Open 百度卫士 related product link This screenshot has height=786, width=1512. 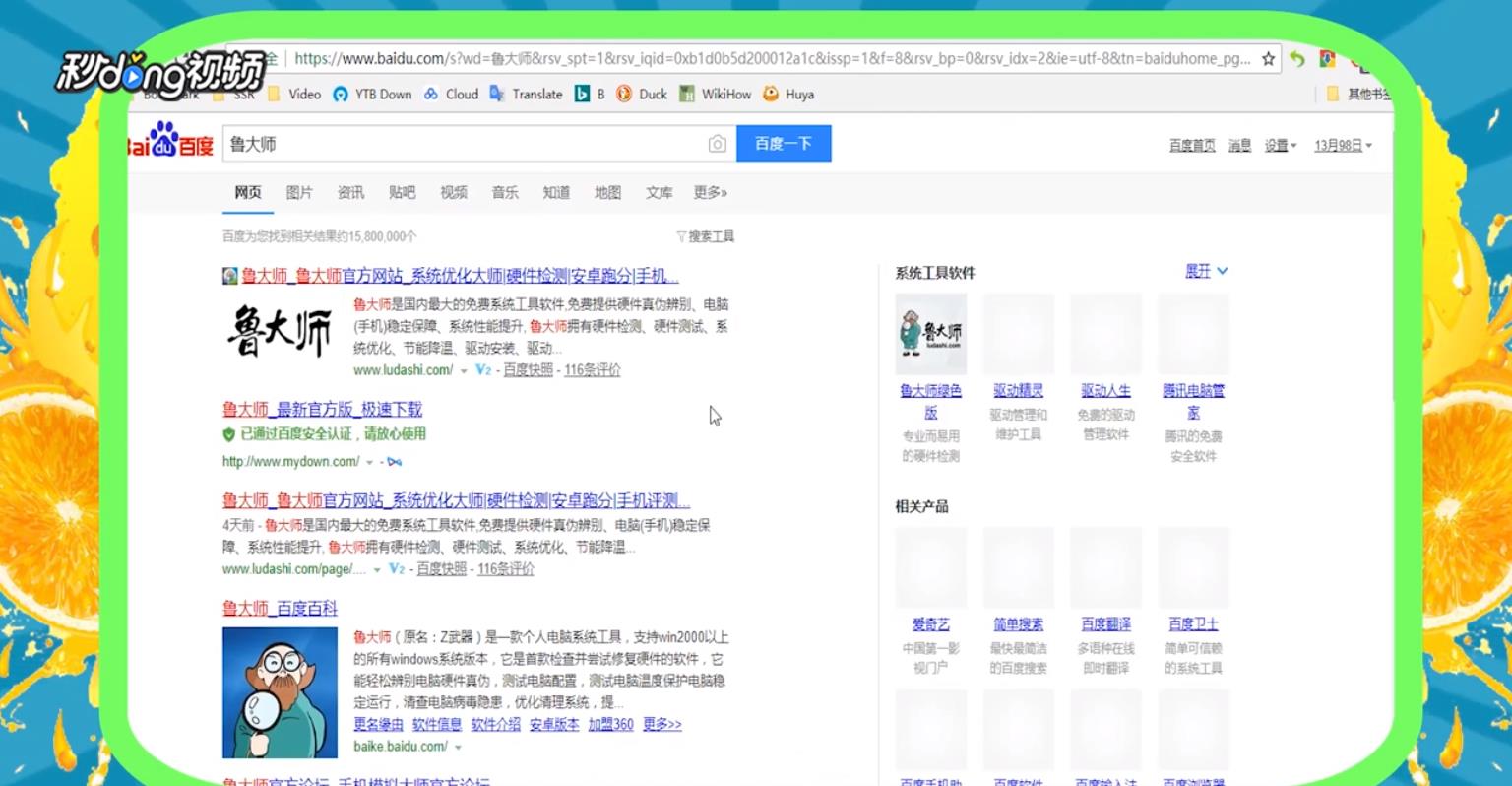point(1193,624)
